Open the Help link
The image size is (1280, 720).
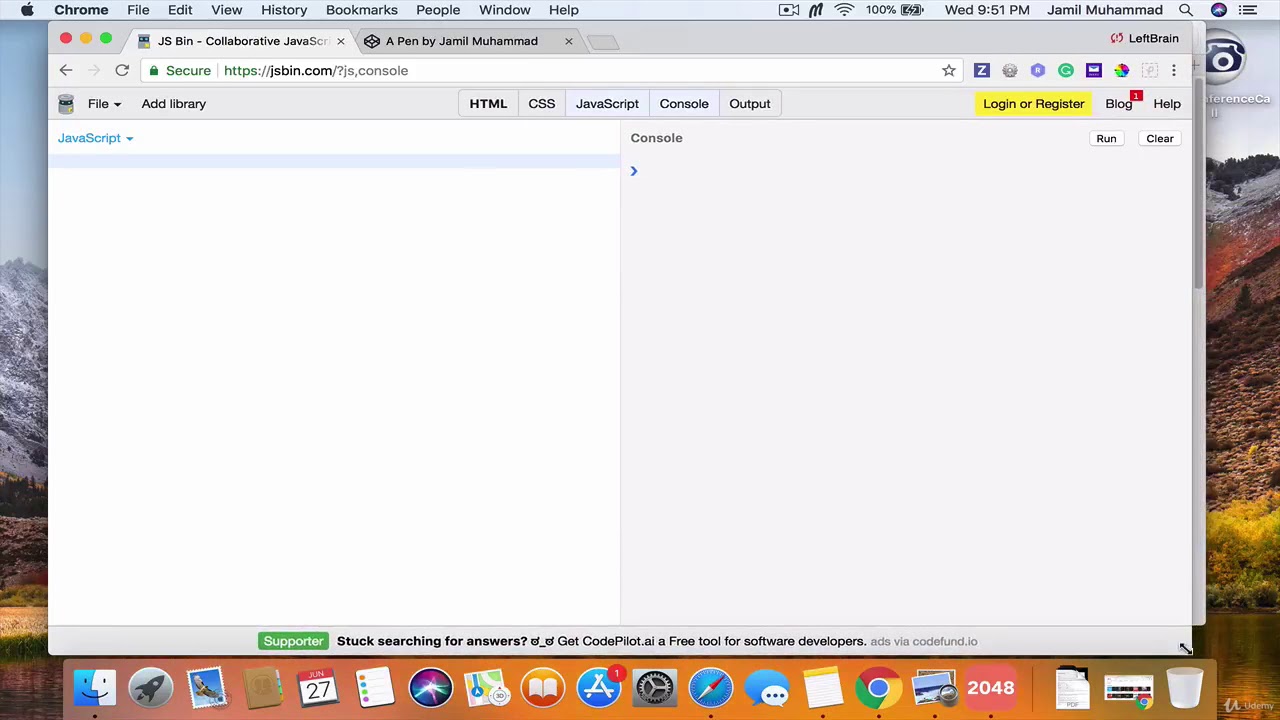[x=1167, y=104]
